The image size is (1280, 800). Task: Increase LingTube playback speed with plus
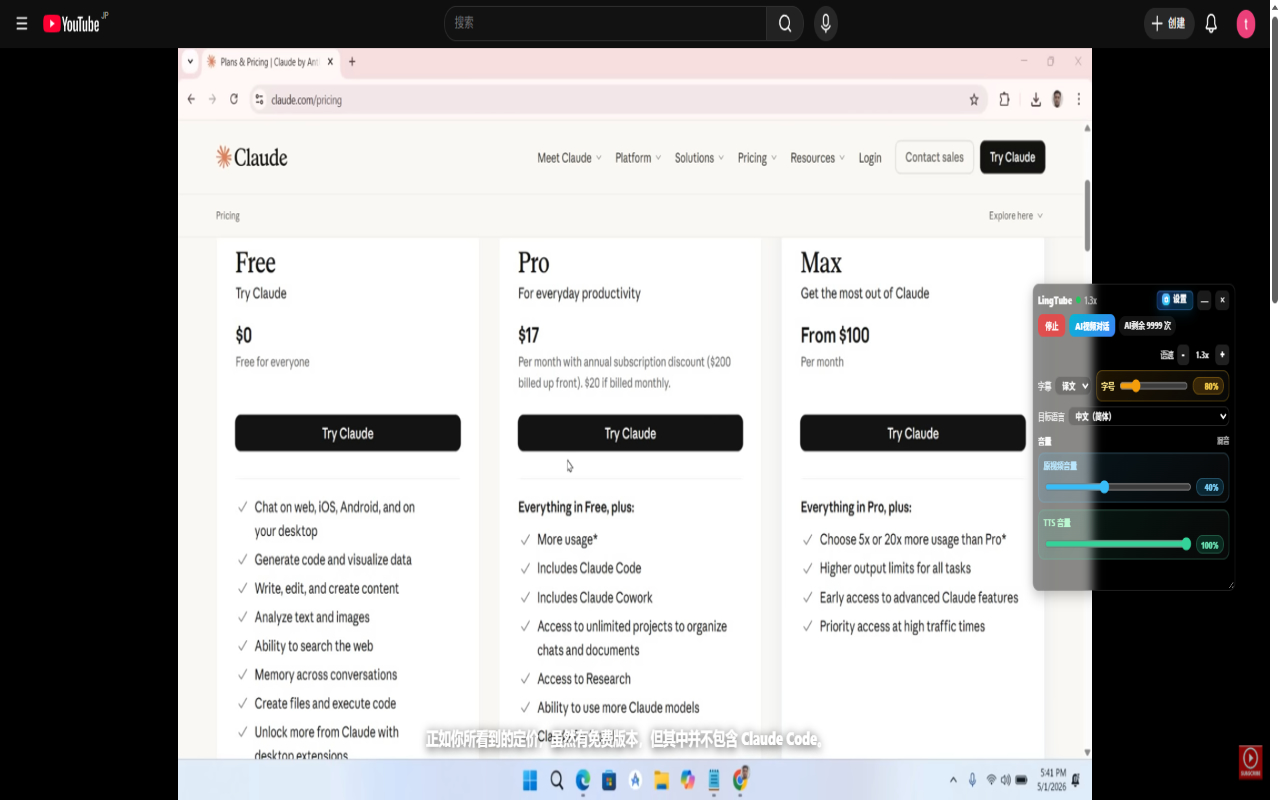1222,355
